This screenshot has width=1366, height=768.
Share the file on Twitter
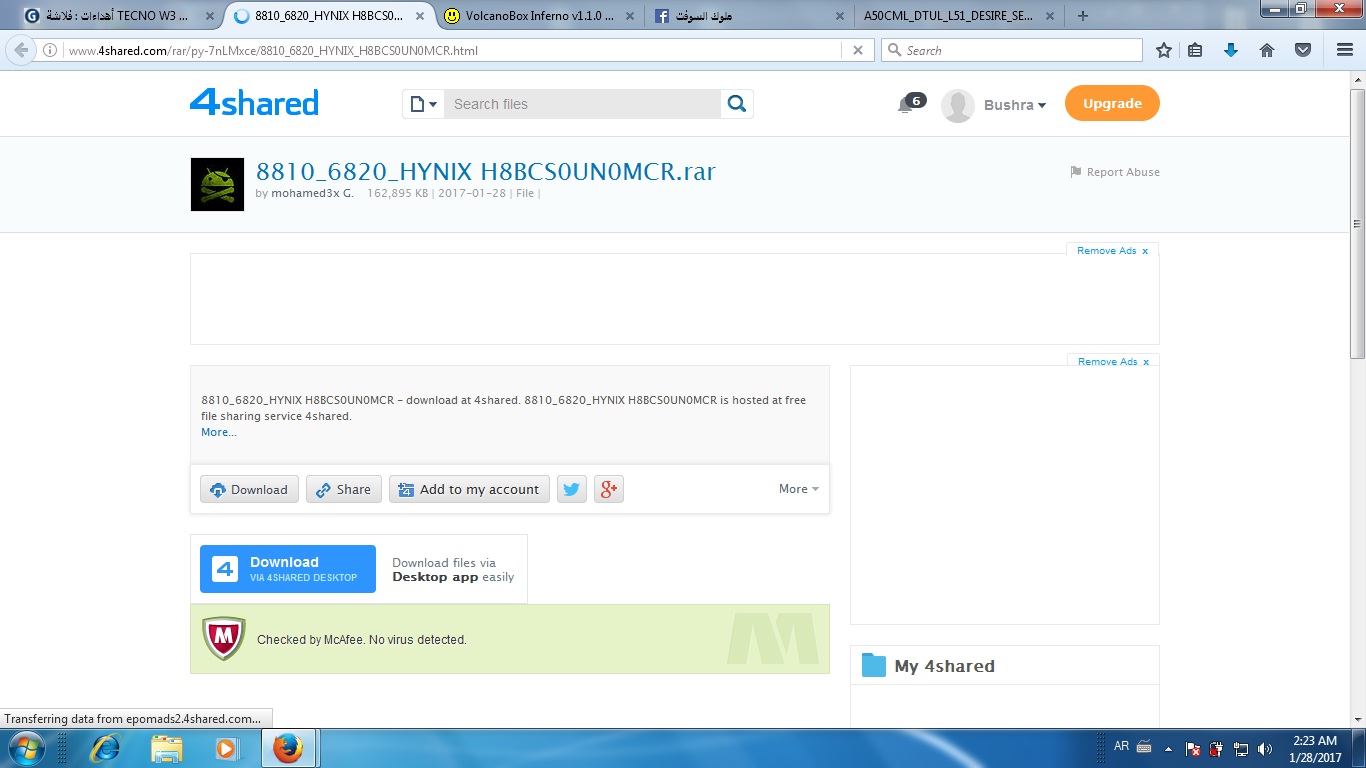click(x=572, y=489)
